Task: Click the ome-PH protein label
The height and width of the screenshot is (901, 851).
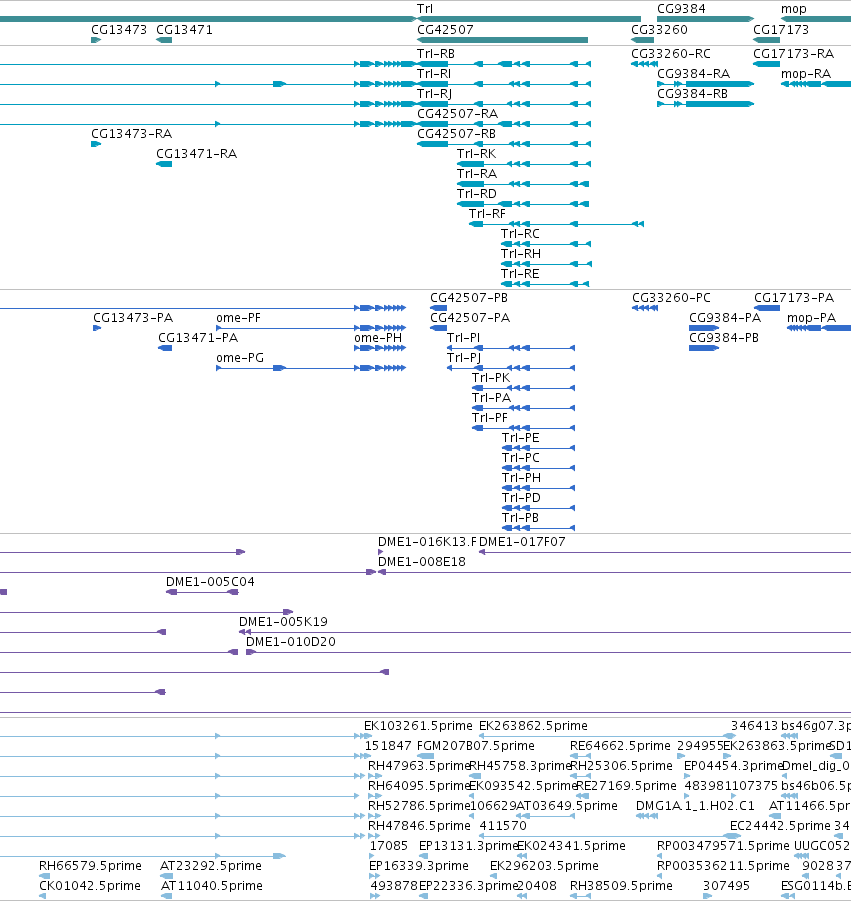Action: [378, 338]
